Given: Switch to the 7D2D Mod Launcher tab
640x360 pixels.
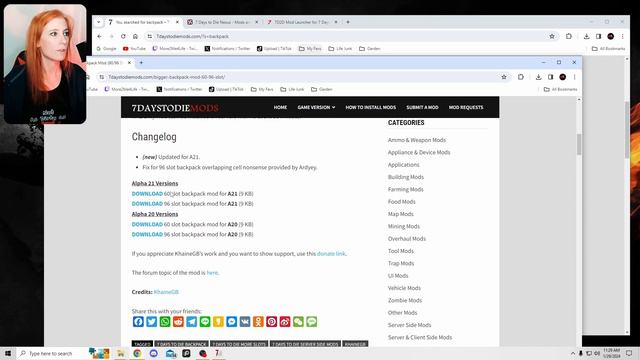Looking at the screenshot, I should click(302, 22).
